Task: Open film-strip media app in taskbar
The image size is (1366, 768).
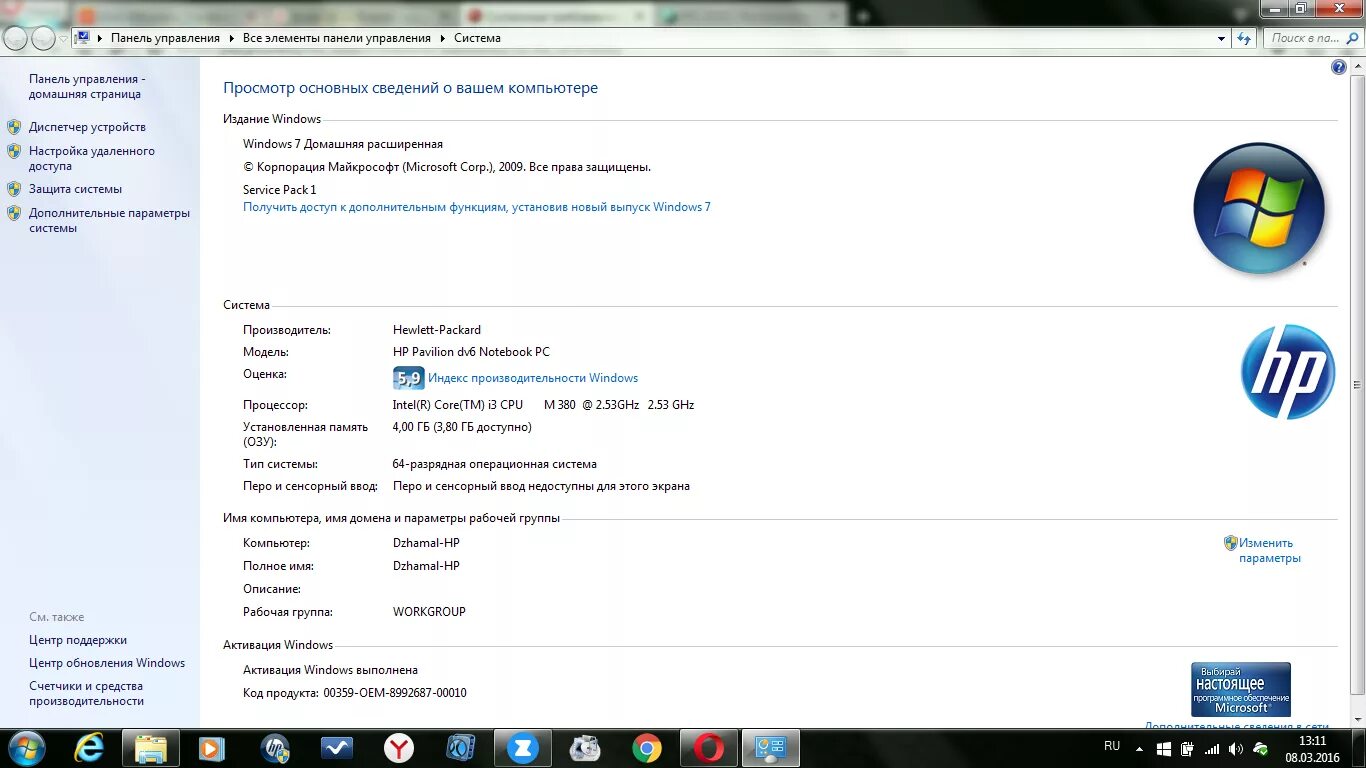Action: pyautogui.click(x=461, y=748)
